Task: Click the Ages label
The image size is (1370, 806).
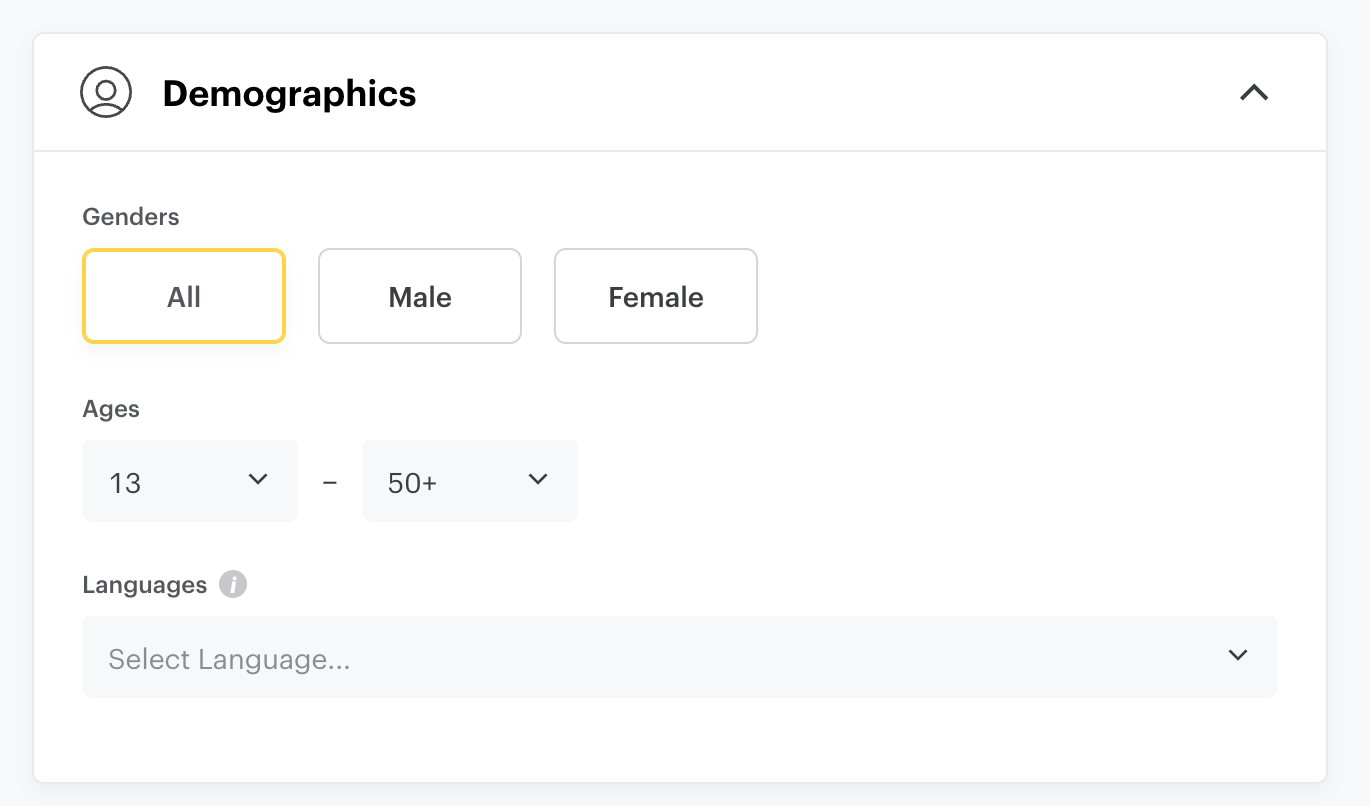Action: [x=111, y=409]
